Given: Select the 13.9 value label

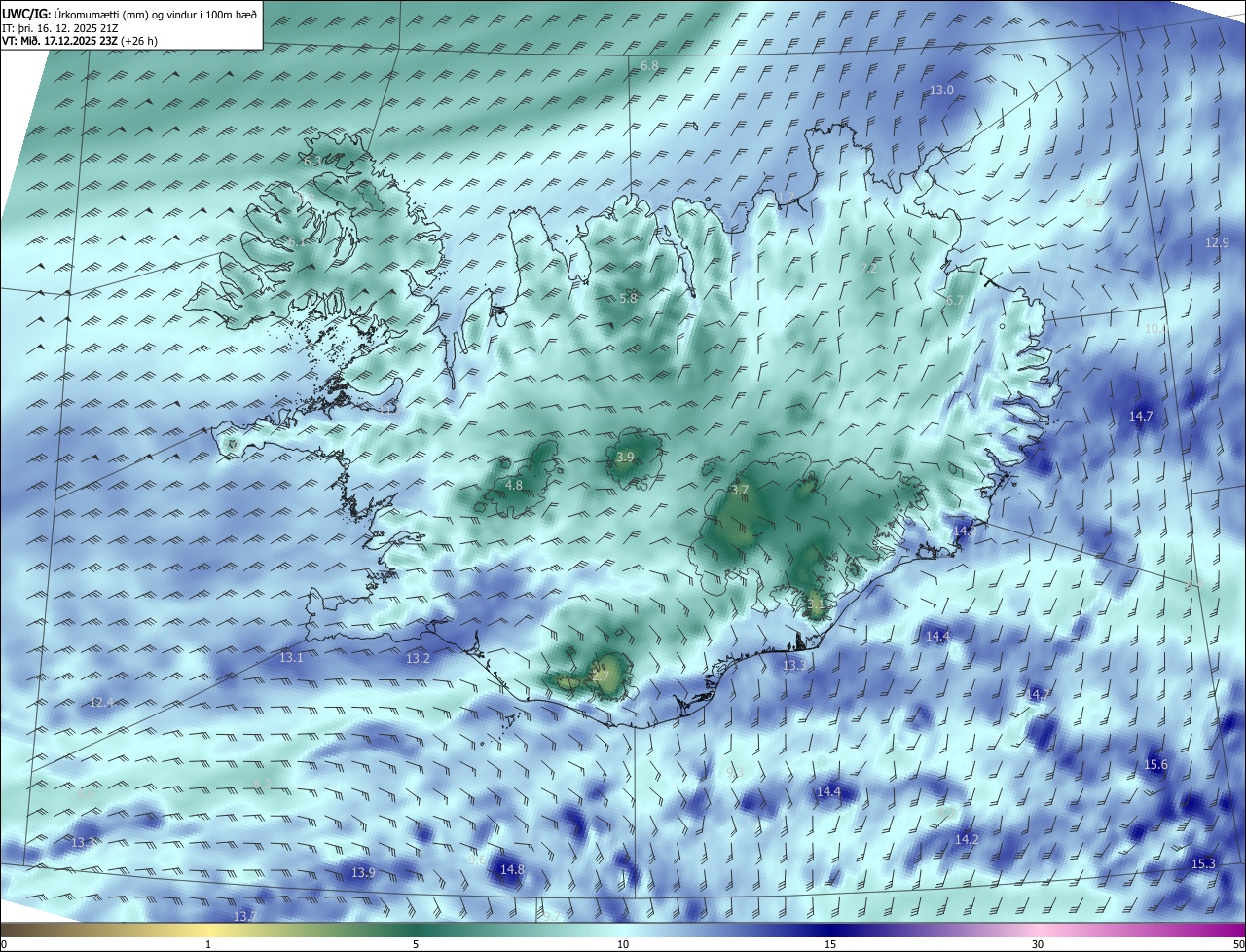Looking at the screenshot, I should pos(363,872).
